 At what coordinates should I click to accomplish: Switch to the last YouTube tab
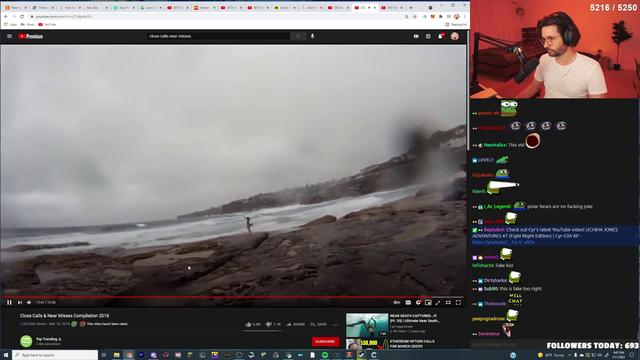tap(391, 7)
